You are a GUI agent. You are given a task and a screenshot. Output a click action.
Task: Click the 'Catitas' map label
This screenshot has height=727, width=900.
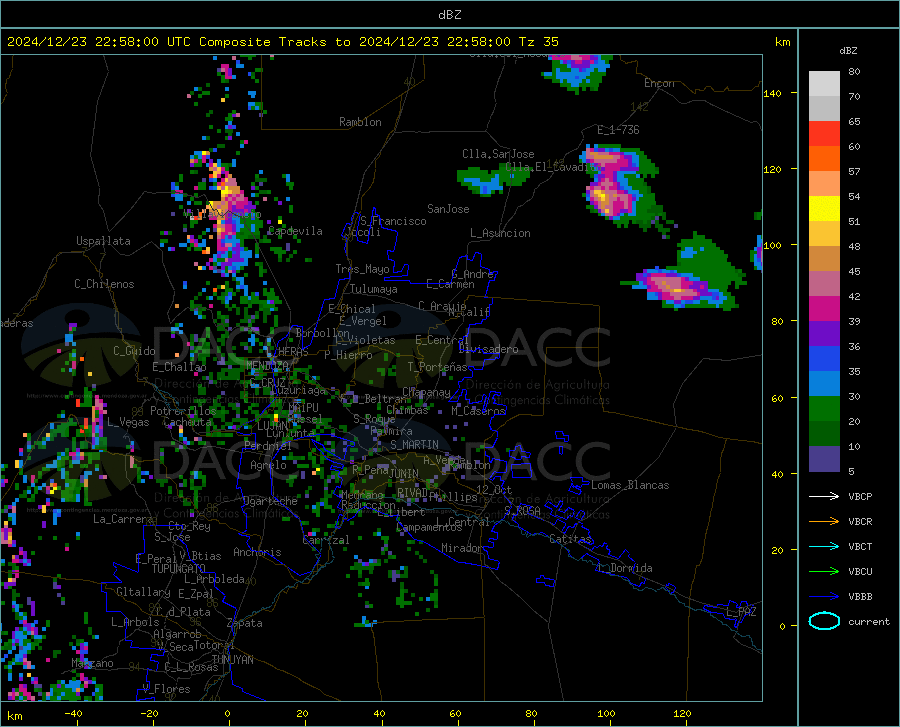(x=570, y=539)
